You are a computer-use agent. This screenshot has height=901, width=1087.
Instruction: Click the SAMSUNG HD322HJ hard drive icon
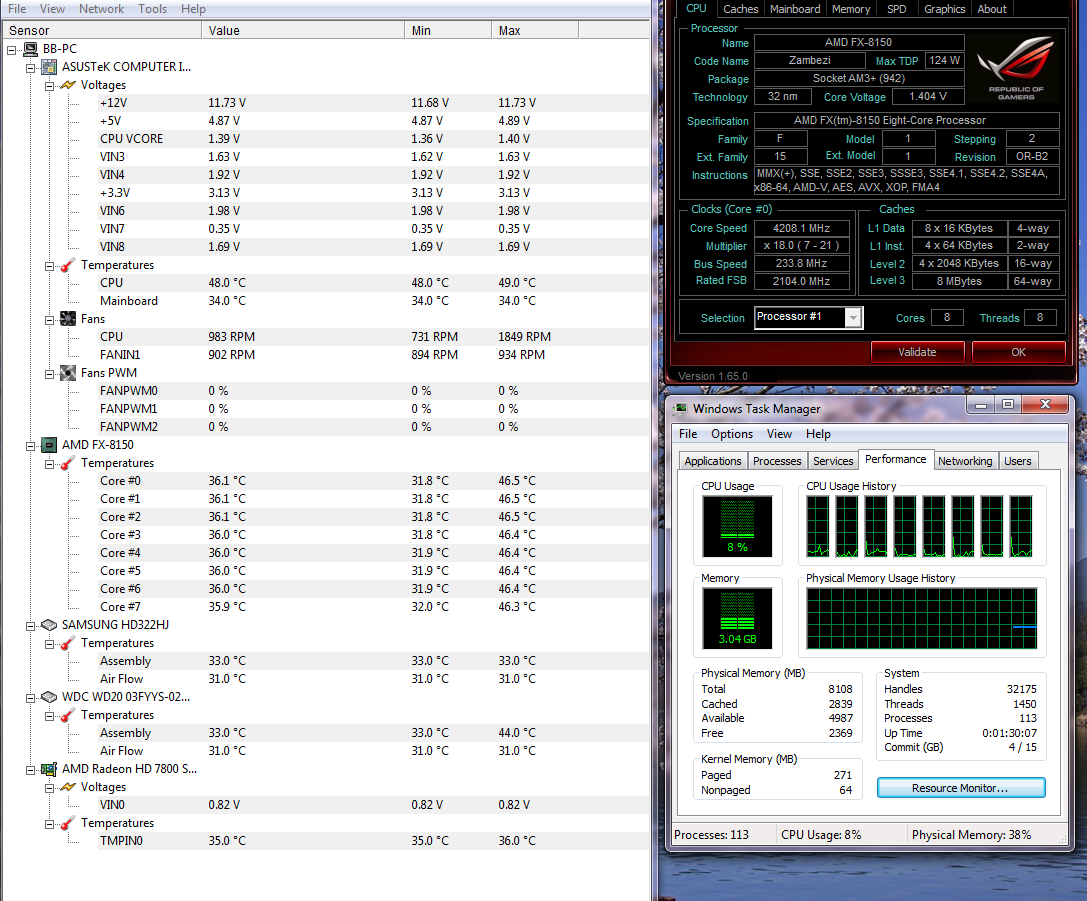(49, 625)
